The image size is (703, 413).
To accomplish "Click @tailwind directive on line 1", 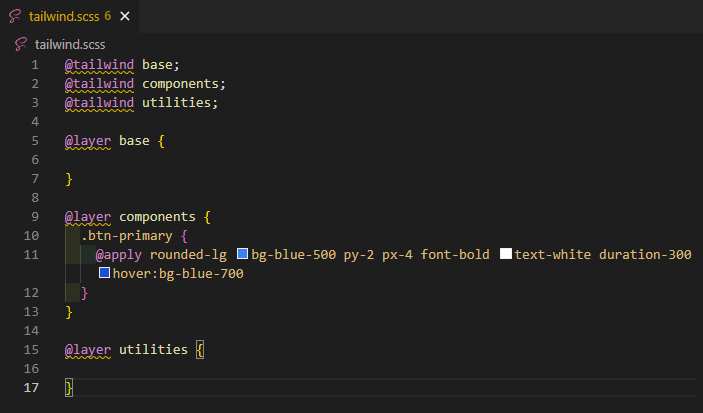I will point(100,65).
